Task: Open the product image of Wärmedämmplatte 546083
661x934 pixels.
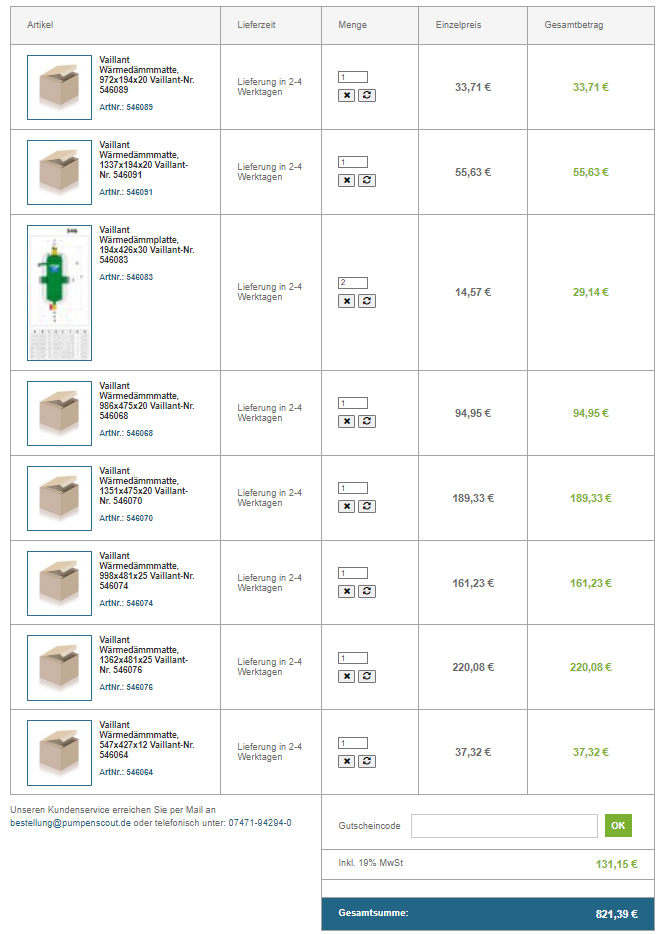Action: [59, 292]
